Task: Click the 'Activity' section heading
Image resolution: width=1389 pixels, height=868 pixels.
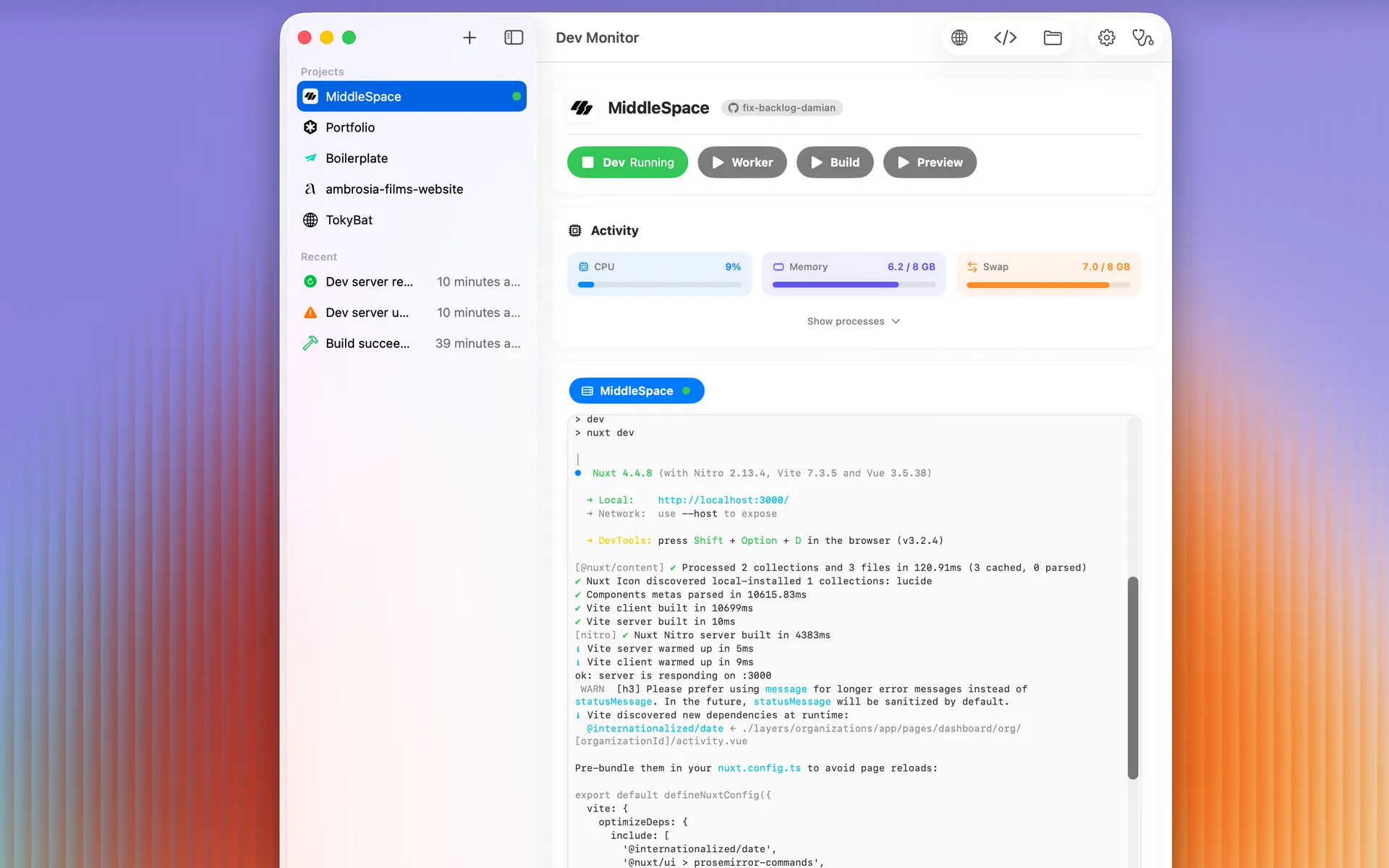Action: point(615,231)
